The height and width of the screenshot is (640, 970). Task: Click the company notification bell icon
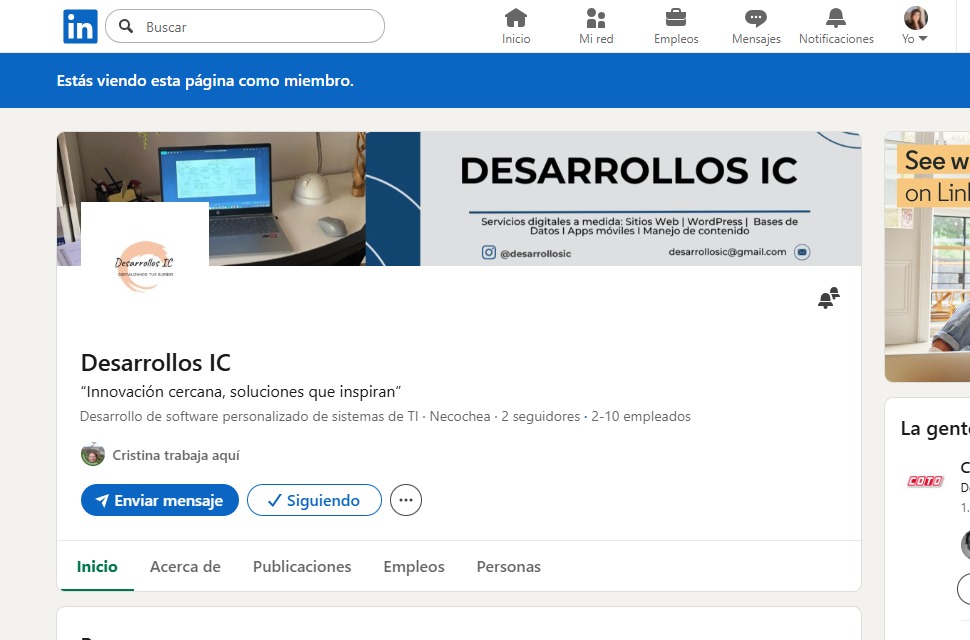pos(828,298)
